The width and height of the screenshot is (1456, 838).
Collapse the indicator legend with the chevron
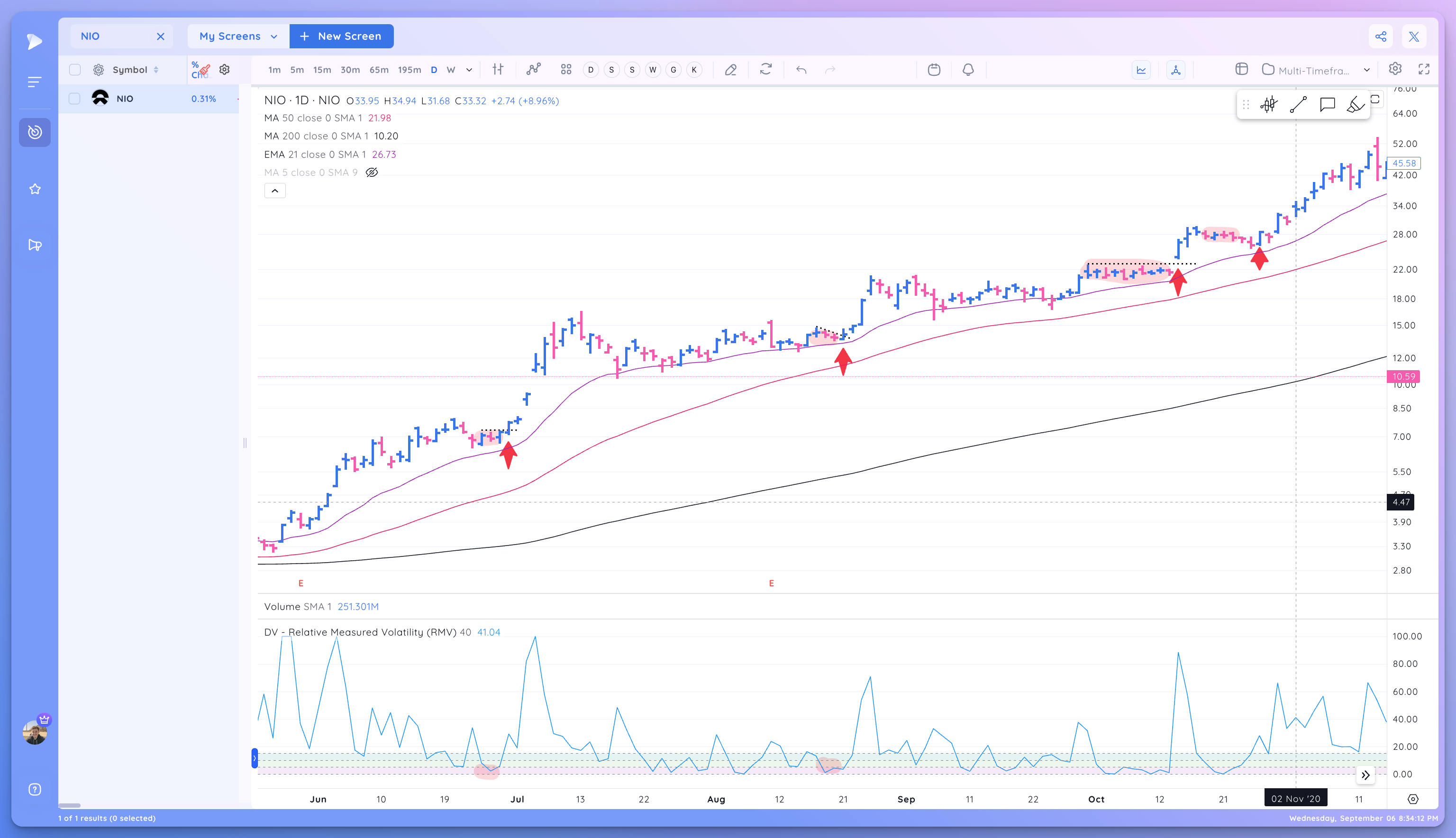[x=275, y=190]
